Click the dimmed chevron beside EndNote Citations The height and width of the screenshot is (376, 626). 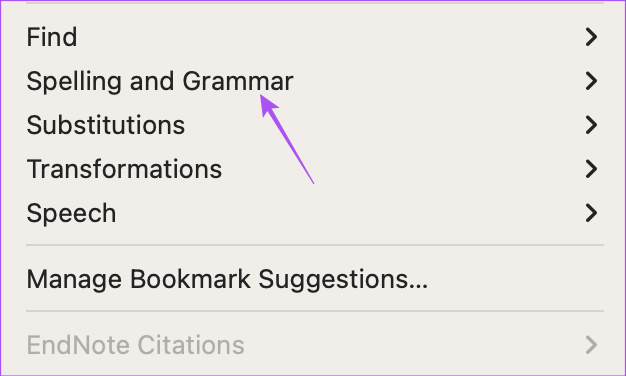point(591,345)
